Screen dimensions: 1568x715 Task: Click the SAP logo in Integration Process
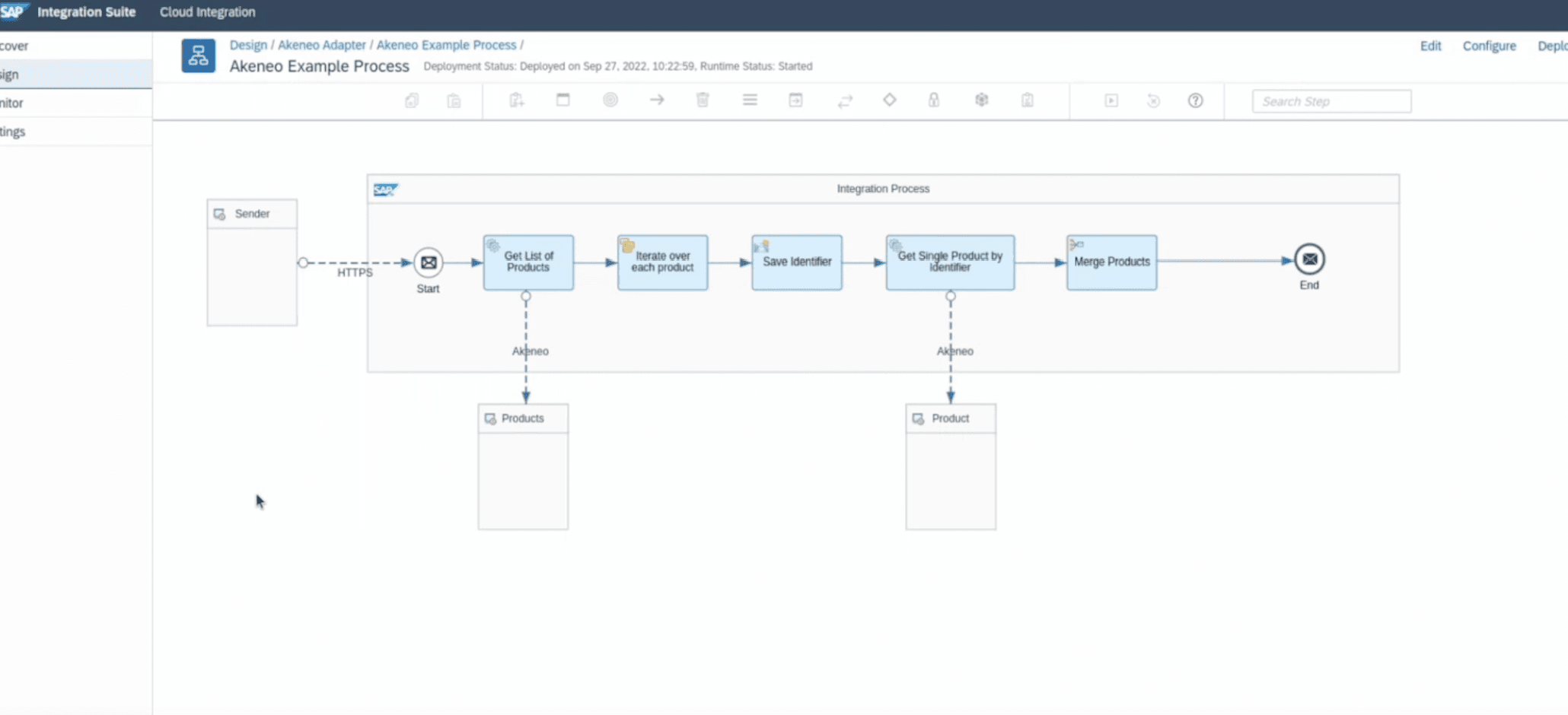point(385,189)
